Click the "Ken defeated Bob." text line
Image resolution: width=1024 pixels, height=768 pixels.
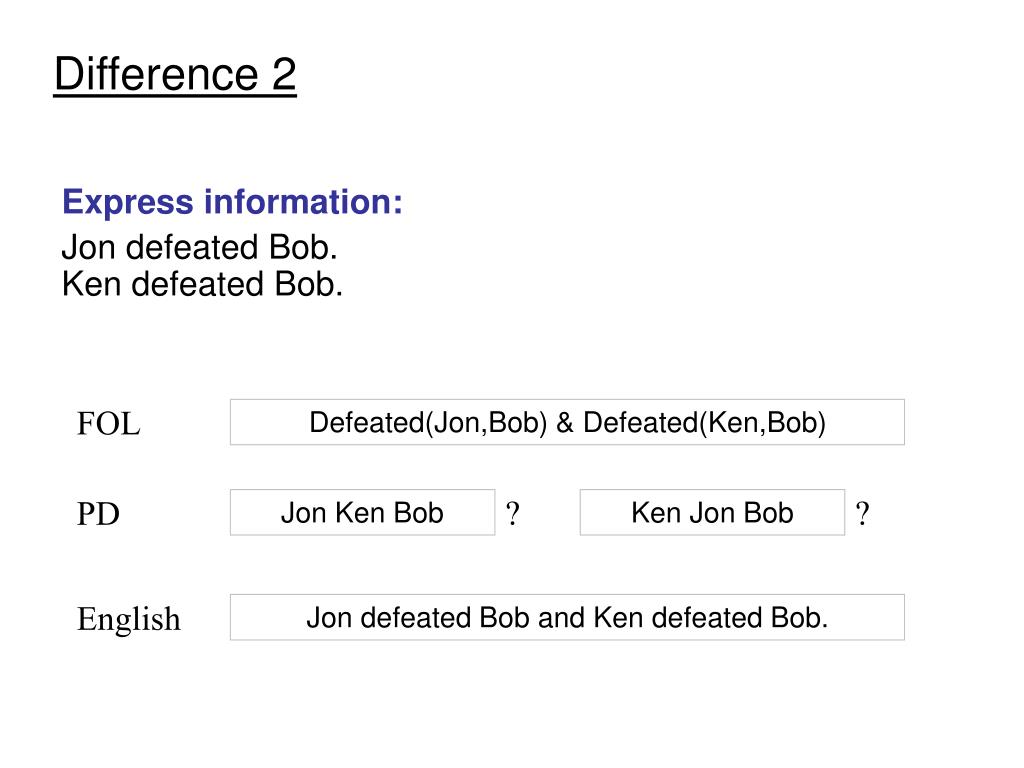coord(202,284)
